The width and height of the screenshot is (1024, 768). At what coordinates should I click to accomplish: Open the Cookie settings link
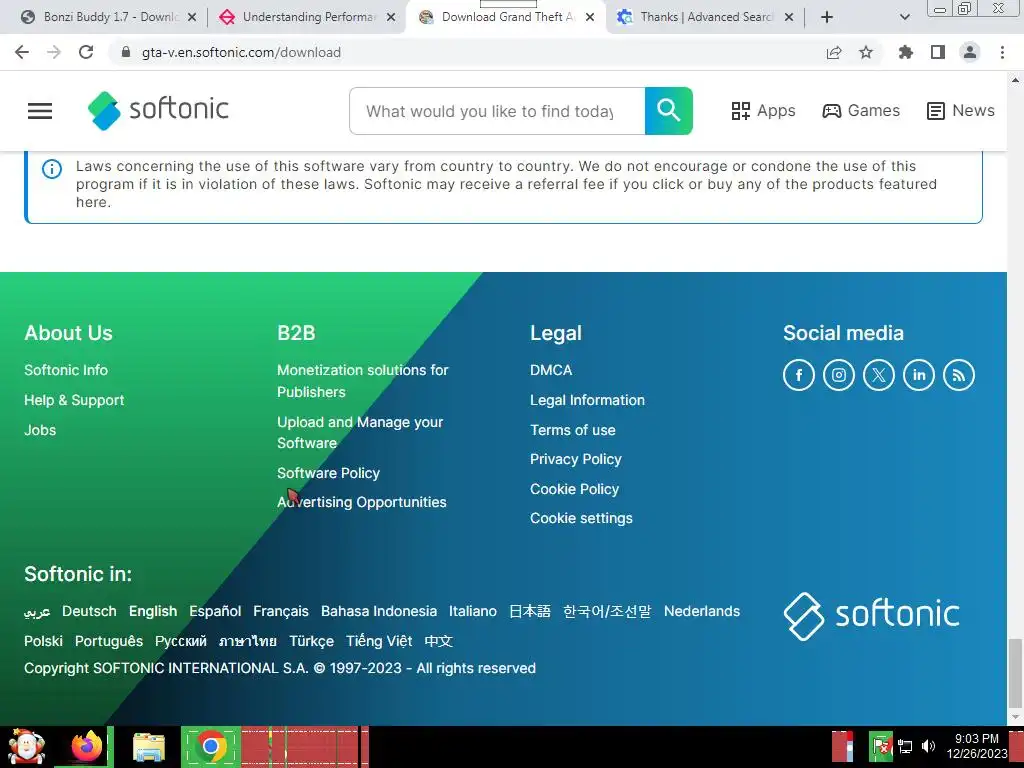tap(581, 519)
